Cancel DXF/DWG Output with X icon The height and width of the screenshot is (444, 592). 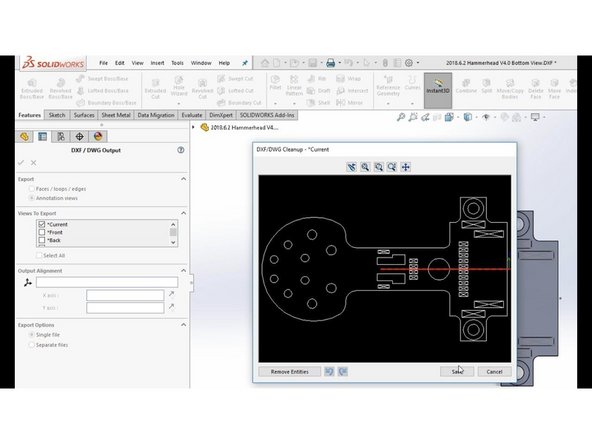coord(34,162)
